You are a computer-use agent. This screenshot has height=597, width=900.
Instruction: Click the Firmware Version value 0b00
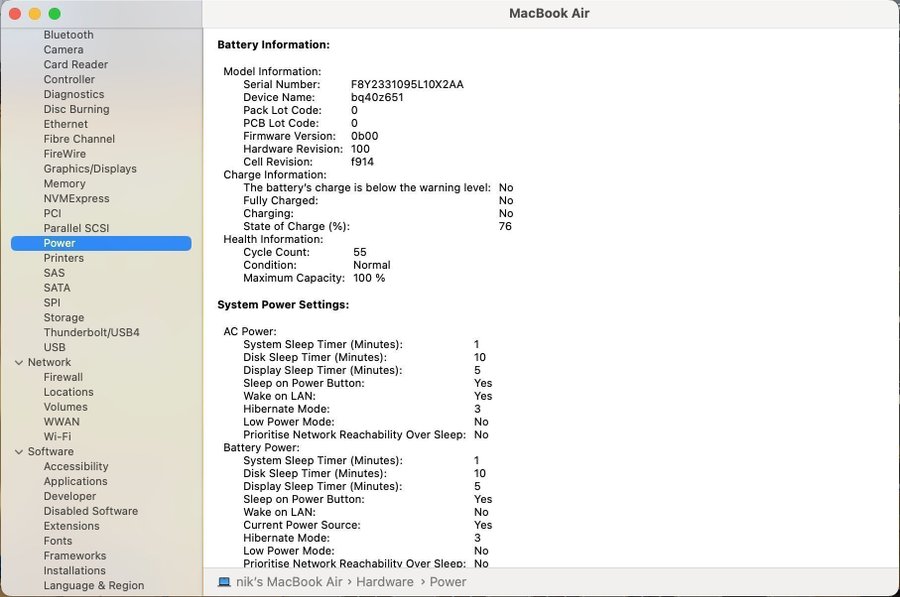(364, 136)
